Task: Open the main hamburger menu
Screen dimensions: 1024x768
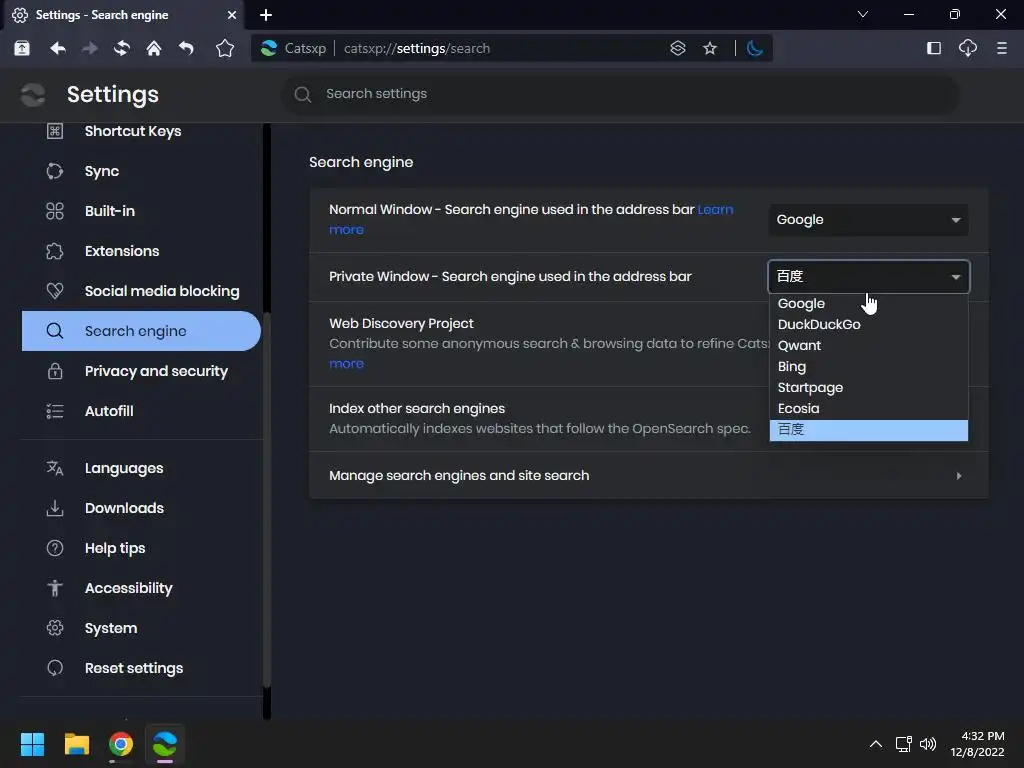Action: pos(1002,48)
